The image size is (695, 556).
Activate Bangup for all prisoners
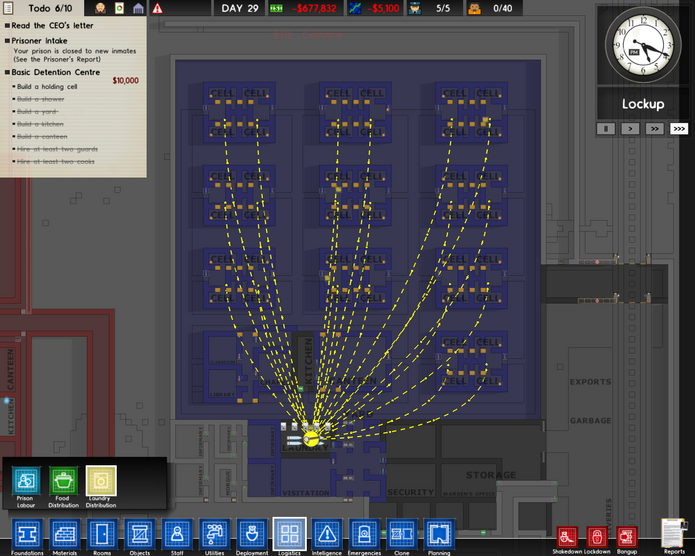(x=627, y=537)
